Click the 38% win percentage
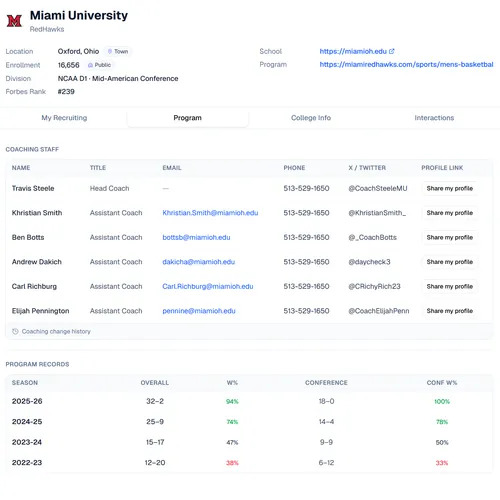The image size is (500, 500). 232,463
